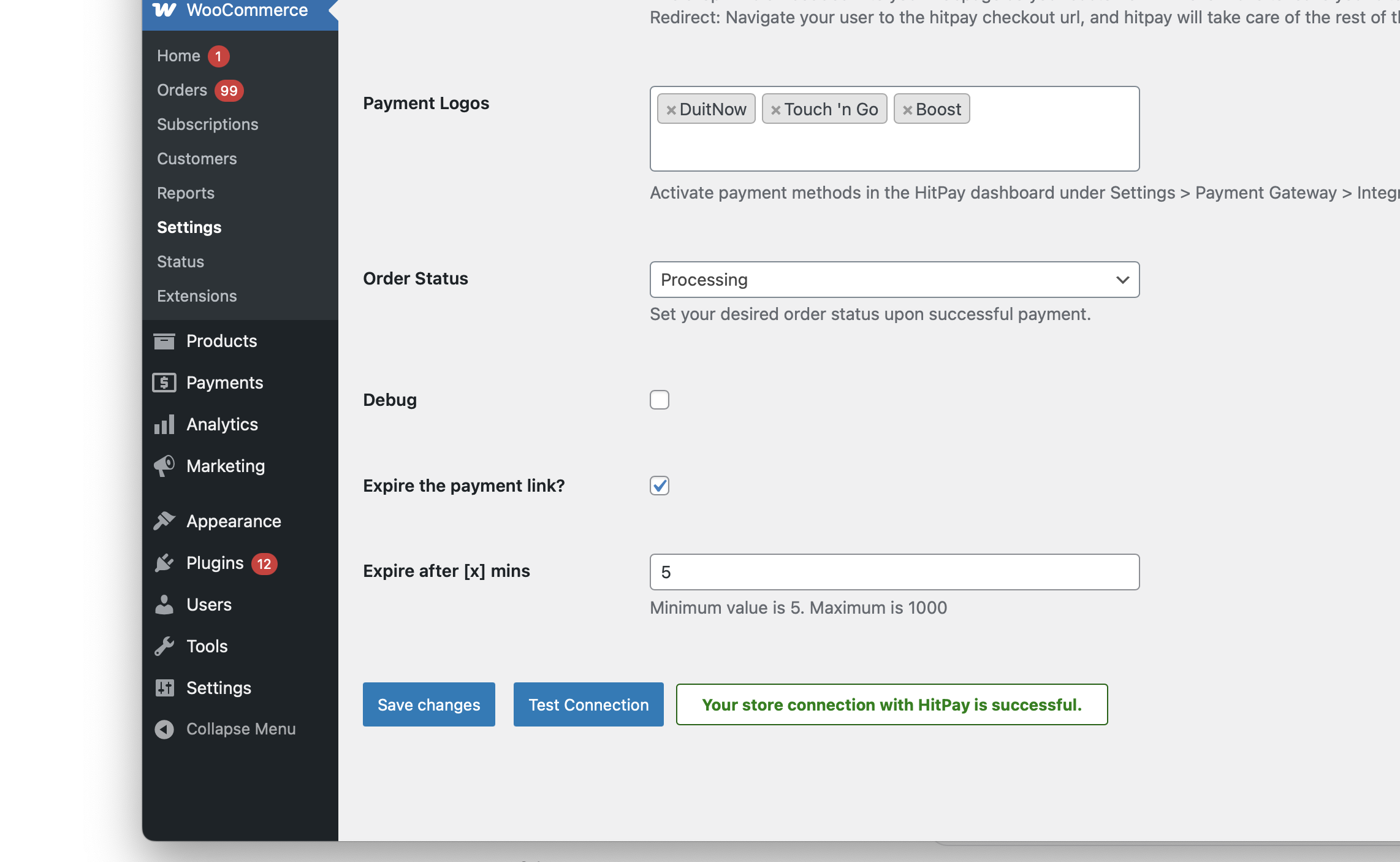Open Status submenu item
The width and height of the screenshot is (1400, 862).
[180, 262]
